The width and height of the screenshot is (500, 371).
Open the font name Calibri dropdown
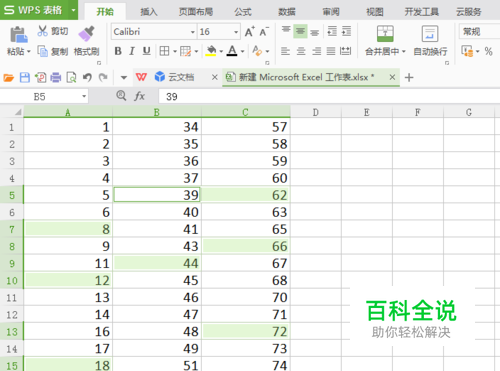[x=192, y=32]
